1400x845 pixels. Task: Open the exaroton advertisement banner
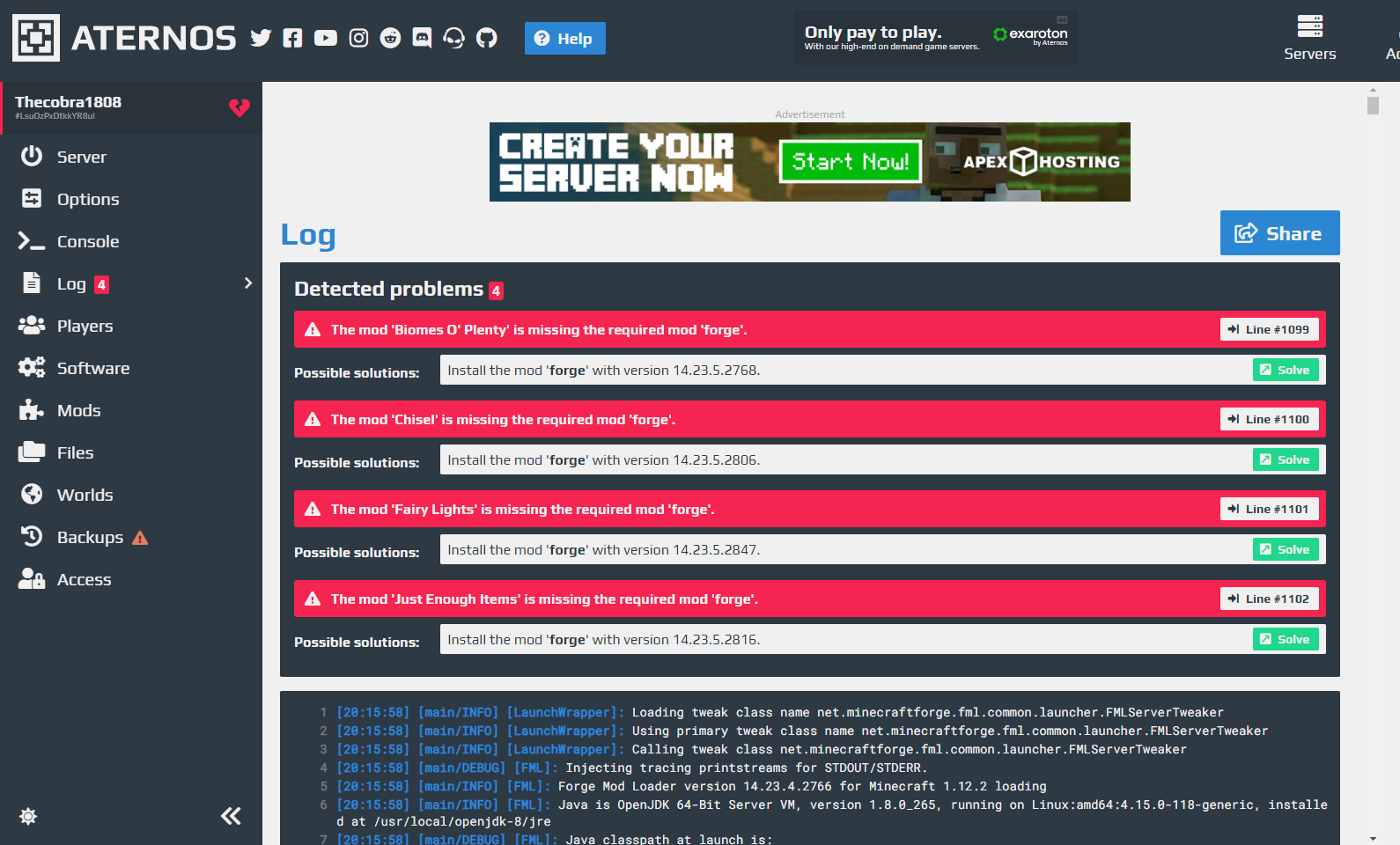[936, 38]
